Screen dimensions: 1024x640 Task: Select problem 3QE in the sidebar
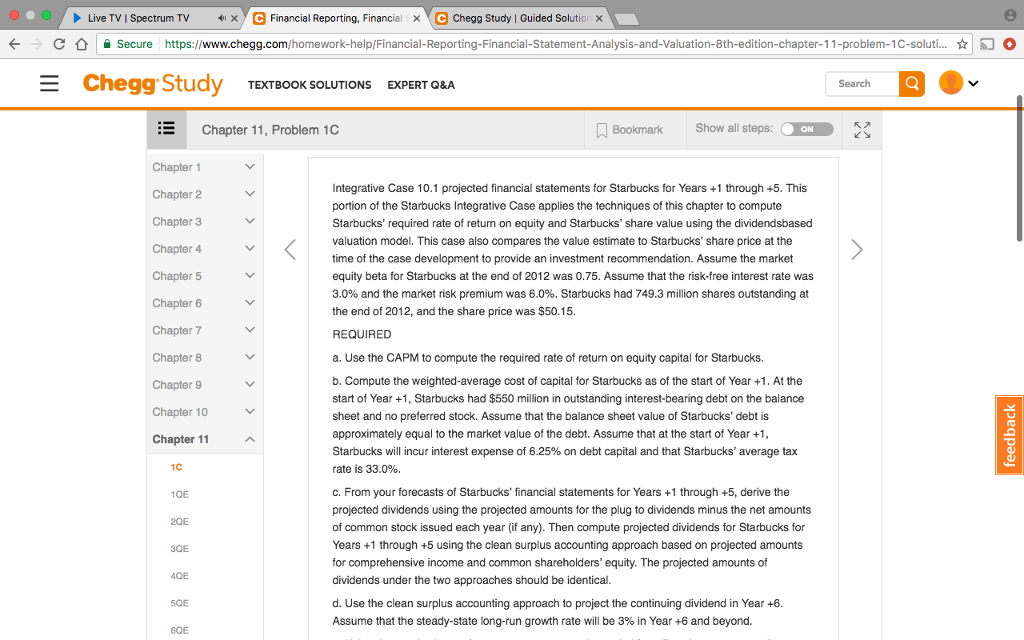179,548
